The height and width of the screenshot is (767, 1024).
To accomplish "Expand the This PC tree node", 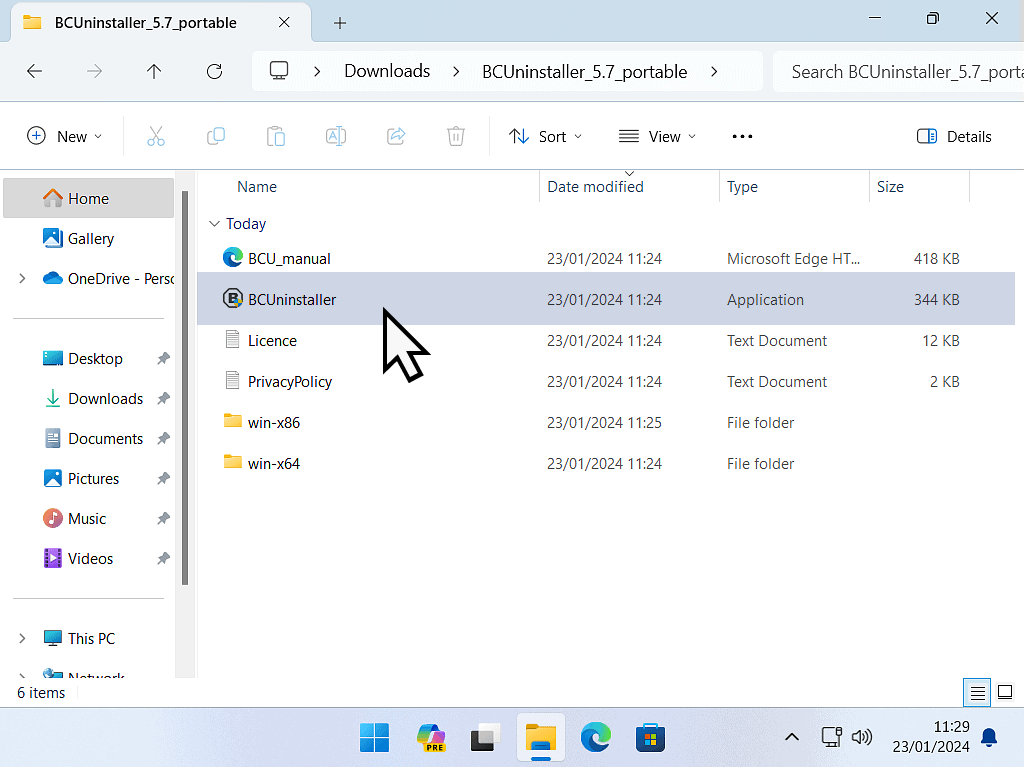I will pos(23,638).
